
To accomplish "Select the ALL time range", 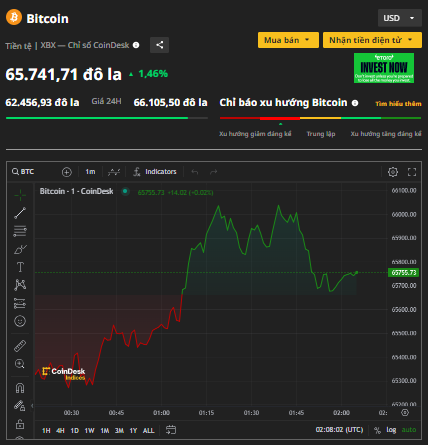I will [x=149, y=431].
